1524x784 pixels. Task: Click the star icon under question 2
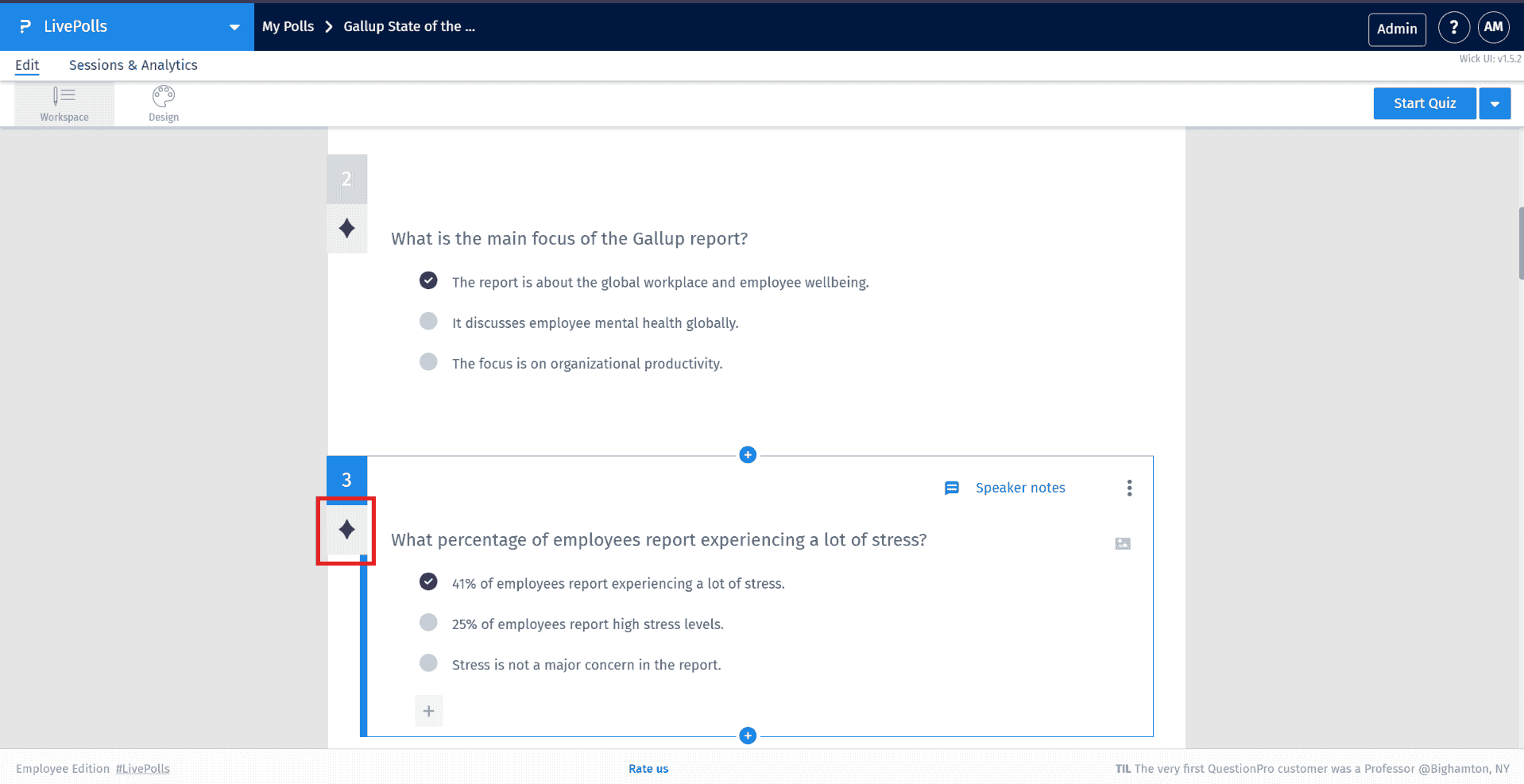pyautogui.click(x=346, y=229)
